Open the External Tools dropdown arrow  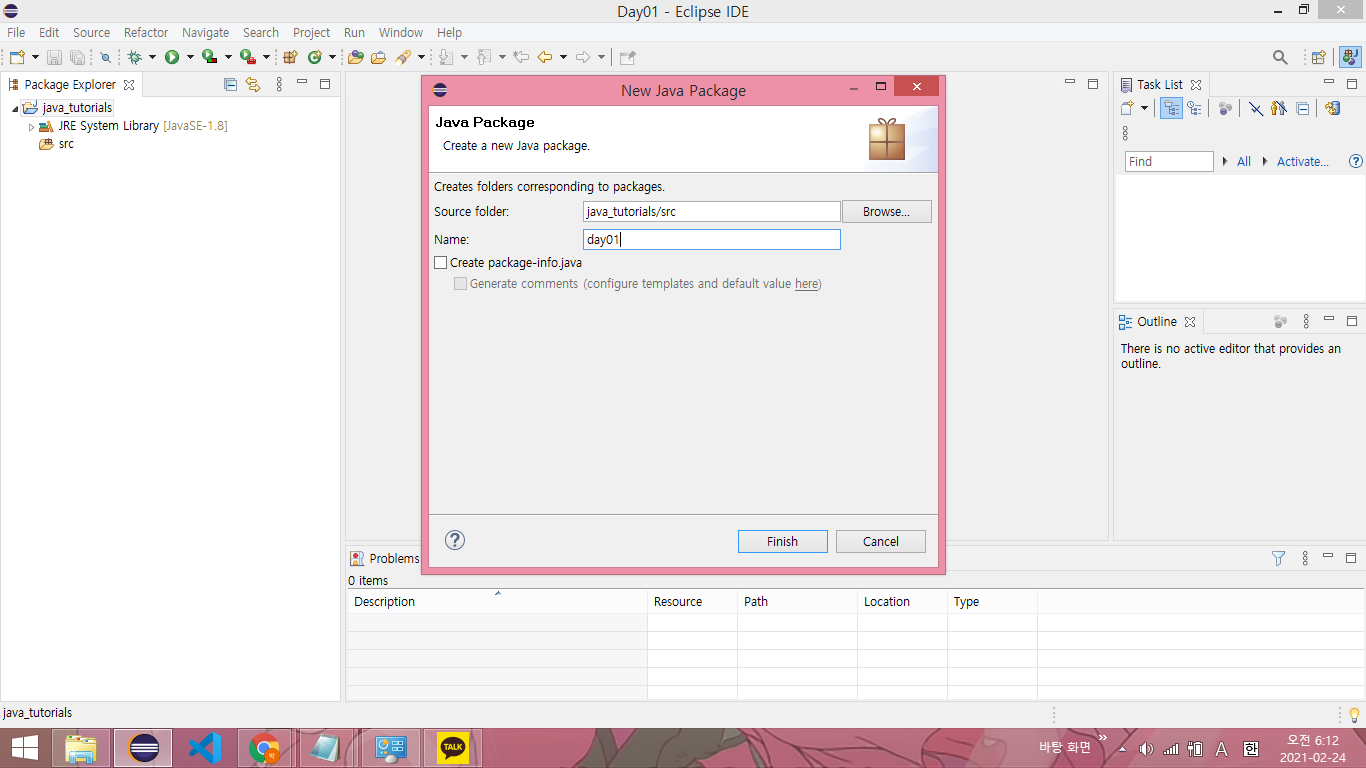[266, 57]
